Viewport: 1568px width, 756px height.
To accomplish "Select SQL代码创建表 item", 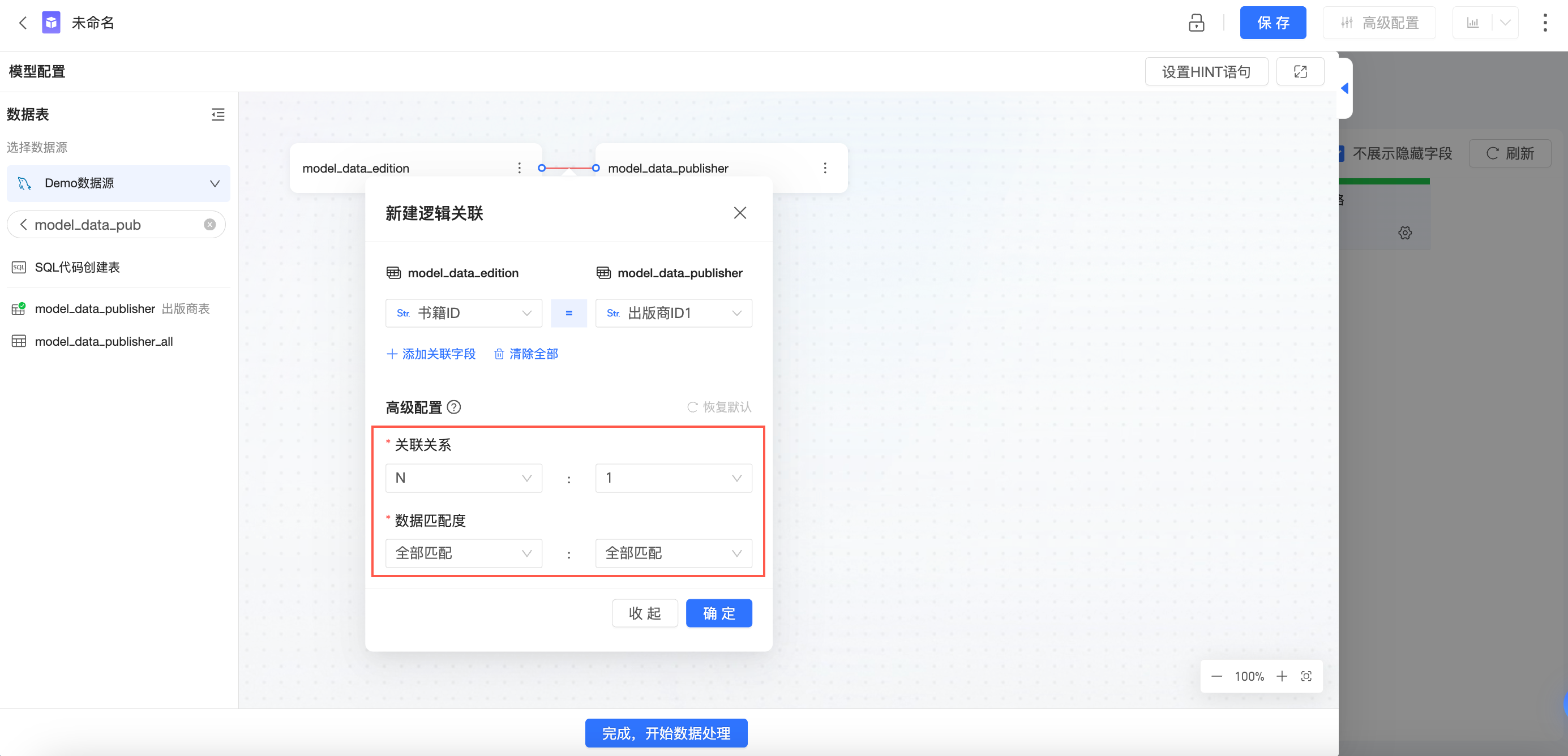I will pyautogui.click(x=76, y=267).
